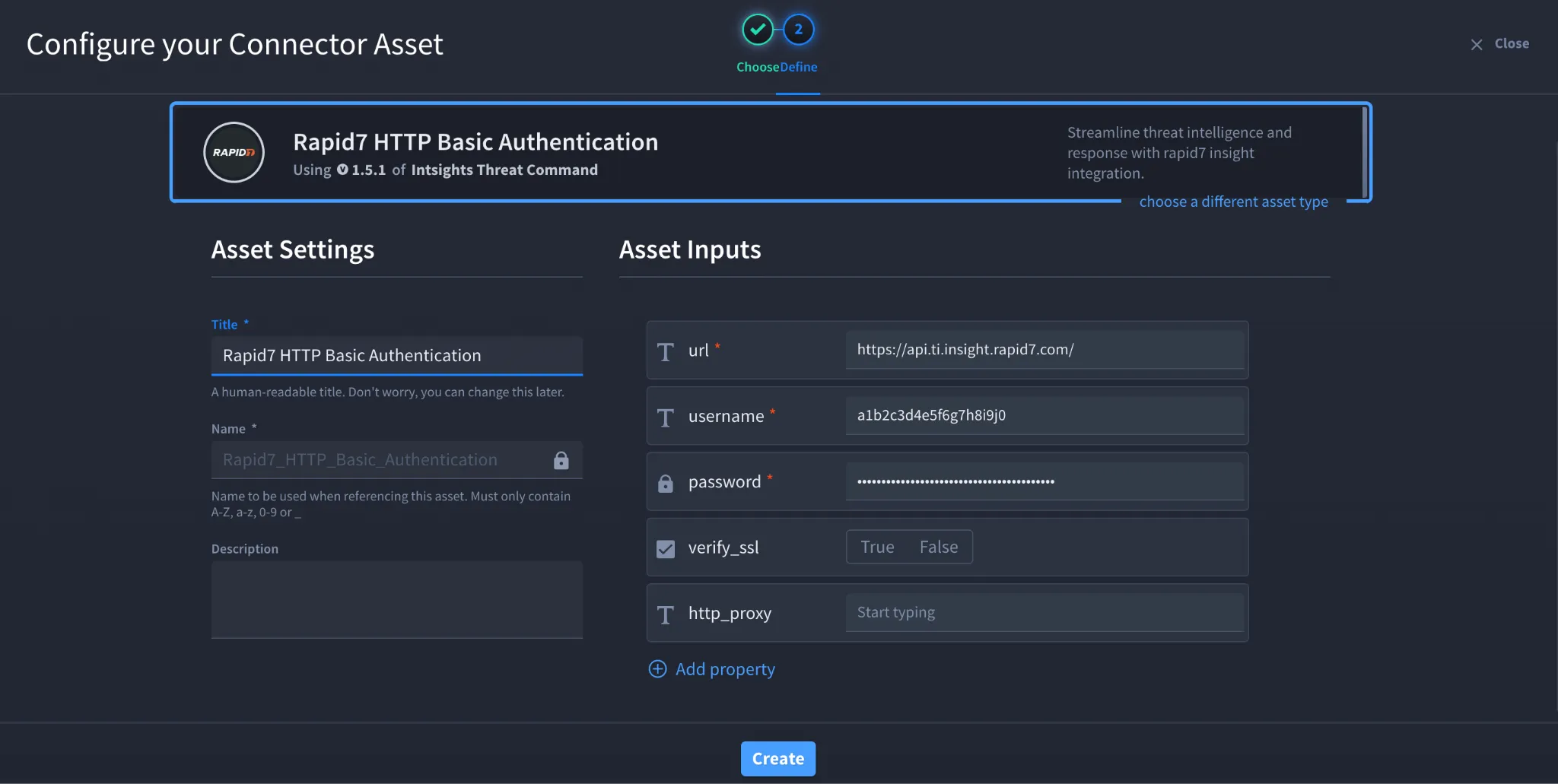Click the text type icon beside username
1558x784 pixels.
pyautogui.click(x=666, y=417)
